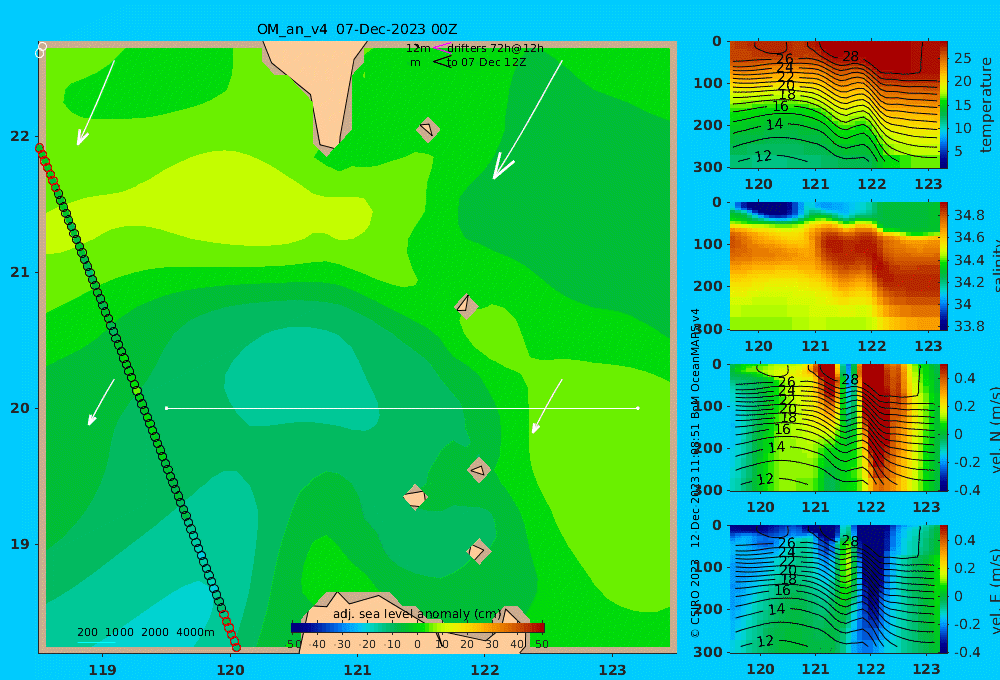
Task: Open the northward velocity section panel
Action: pos(834,427)
